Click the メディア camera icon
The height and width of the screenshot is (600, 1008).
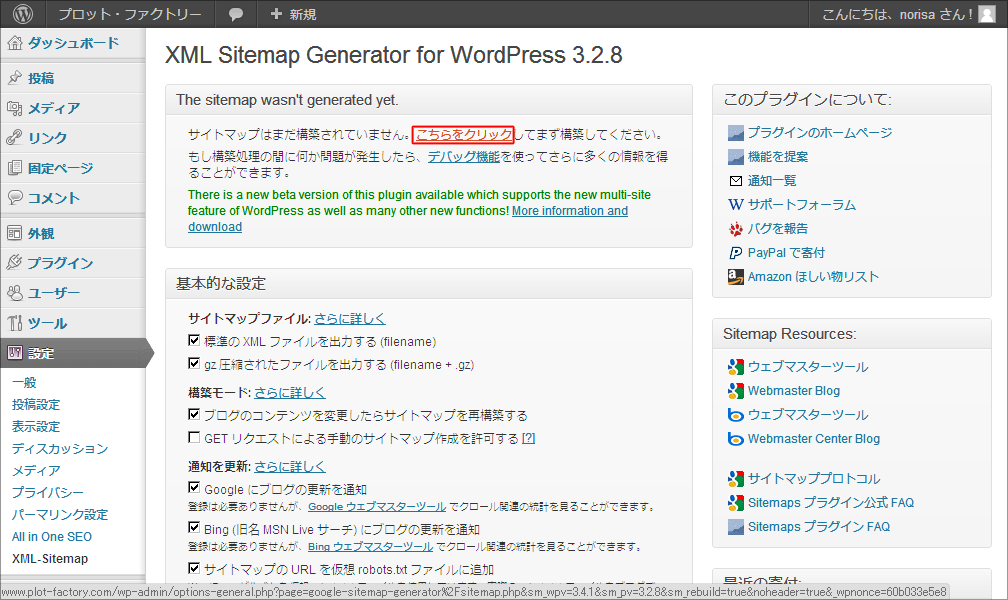pyautogui.click(x=14, y=107)
